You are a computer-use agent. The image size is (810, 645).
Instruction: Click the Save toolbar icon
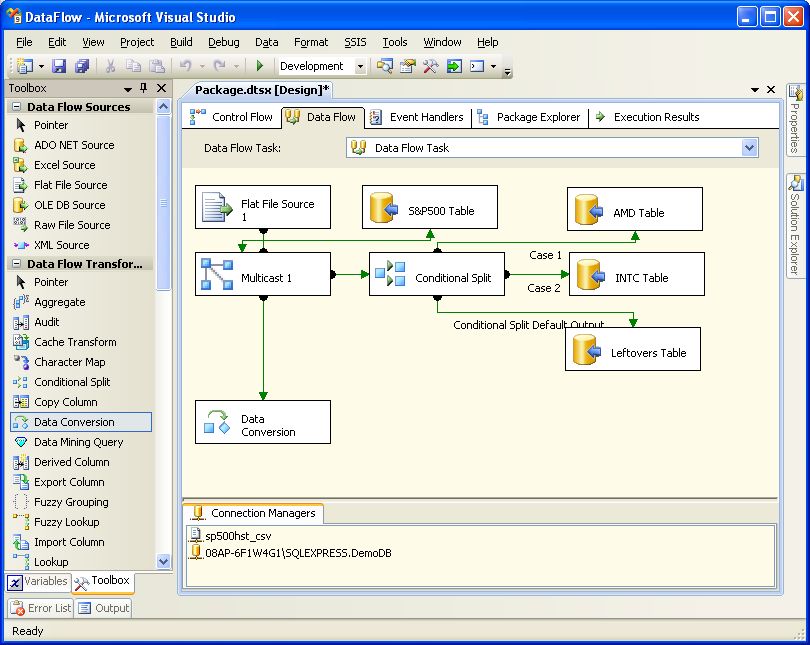click(x=59, y=66)
